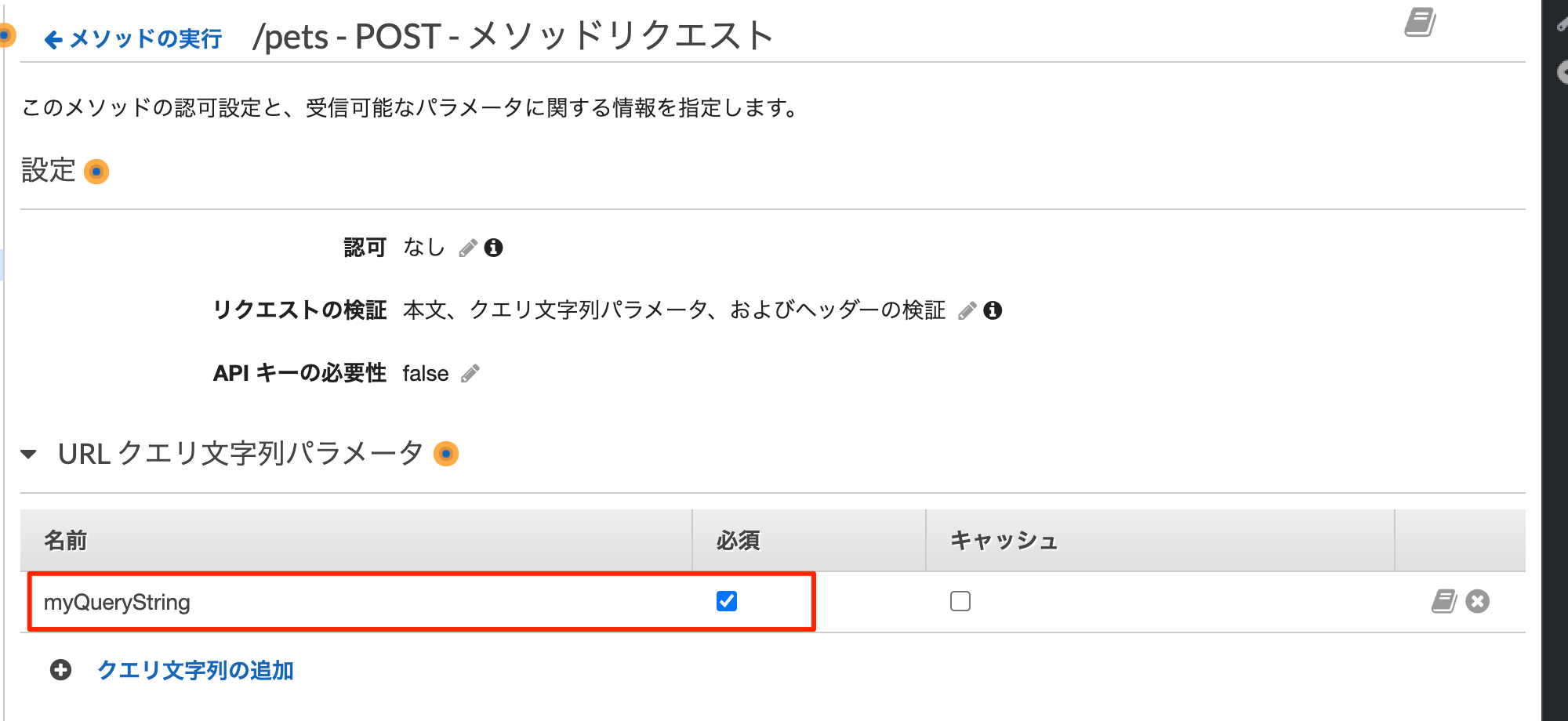Open the documentation icon for myQueryString row
The width and height of the screenshot is (1568, 721).
(1443, 601)
